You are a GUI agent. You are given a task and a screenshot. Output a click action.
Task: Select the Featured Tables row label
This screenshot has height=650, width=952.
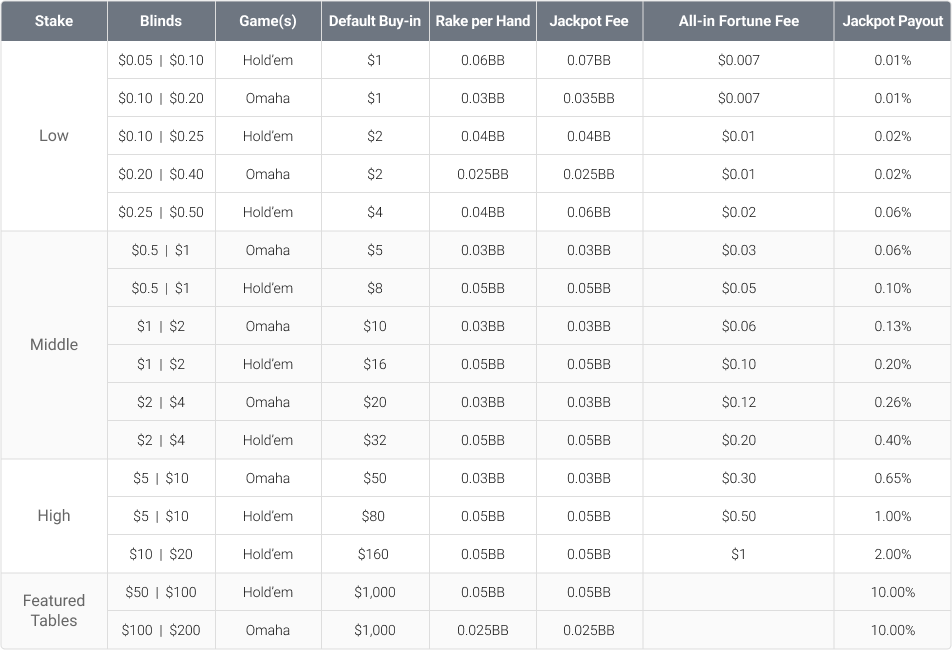(54, 610)
